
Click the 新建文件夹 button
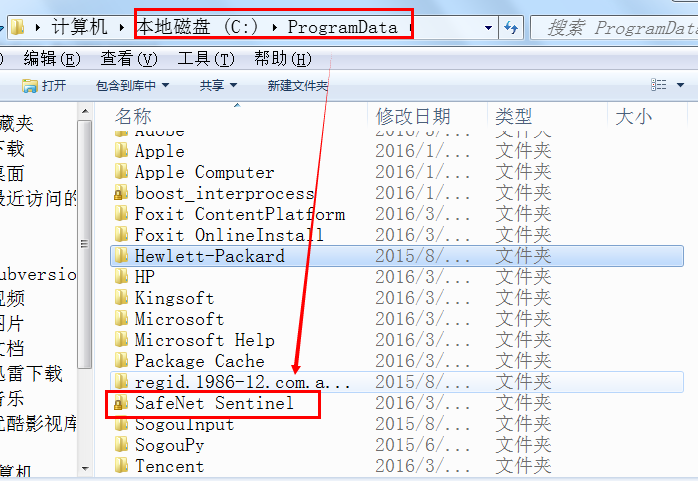coord(298,85)
